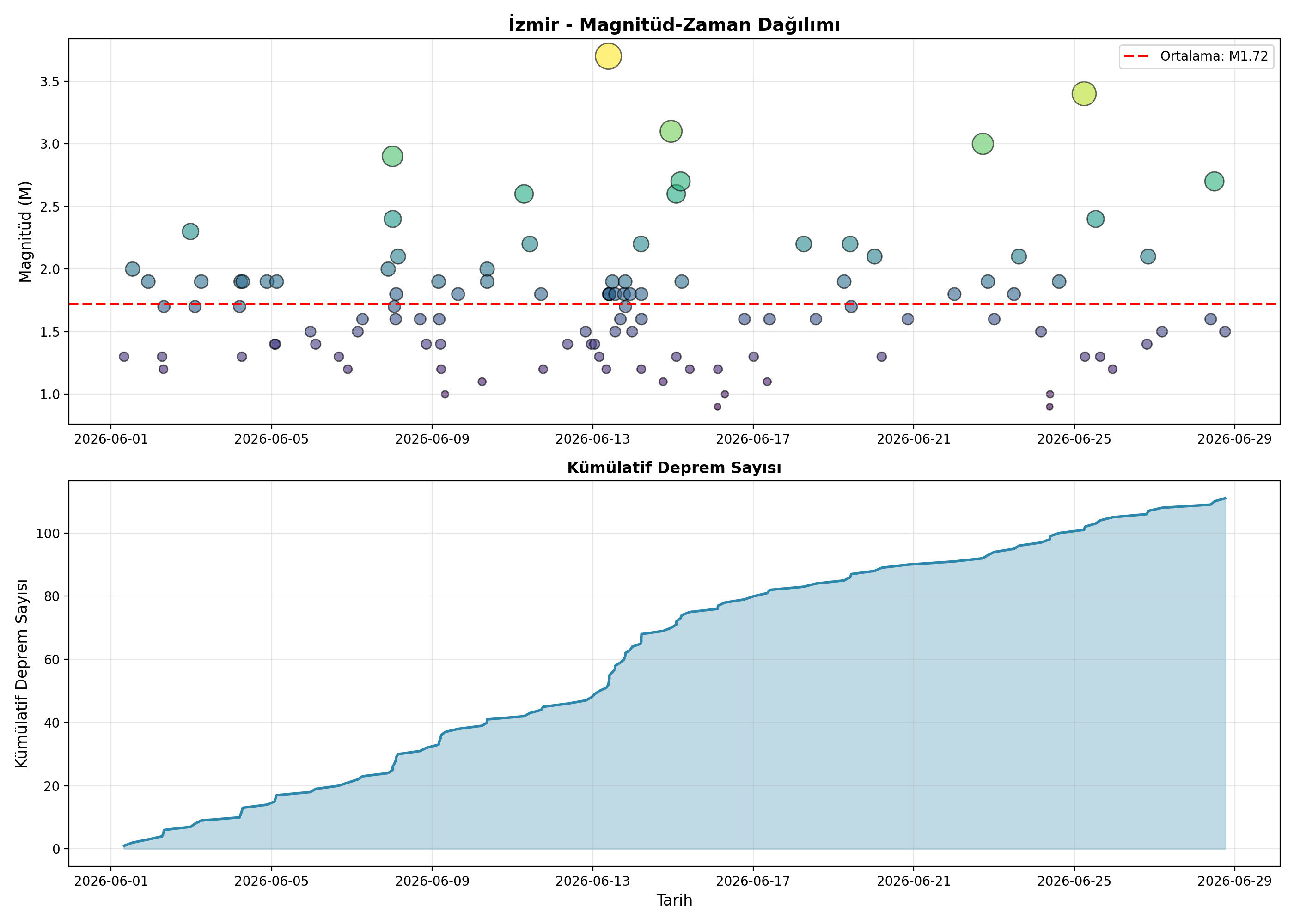The image size is (1294, 924).
Task: Click y-axis tick "2.5" on the magnitude chart
Action: click(x=50, y=207)
